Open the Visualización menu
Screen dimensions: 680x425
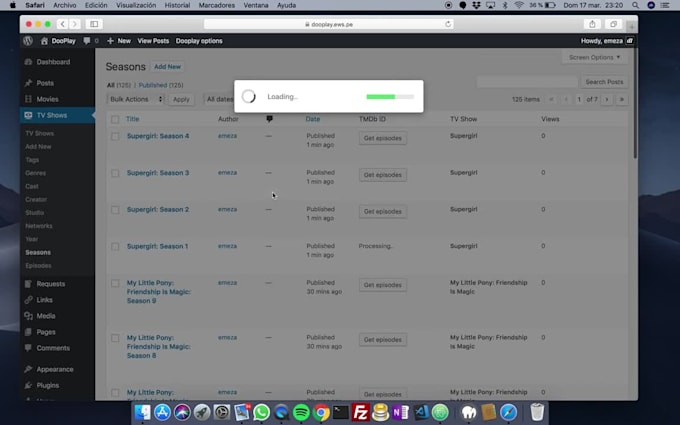point(136,5)
